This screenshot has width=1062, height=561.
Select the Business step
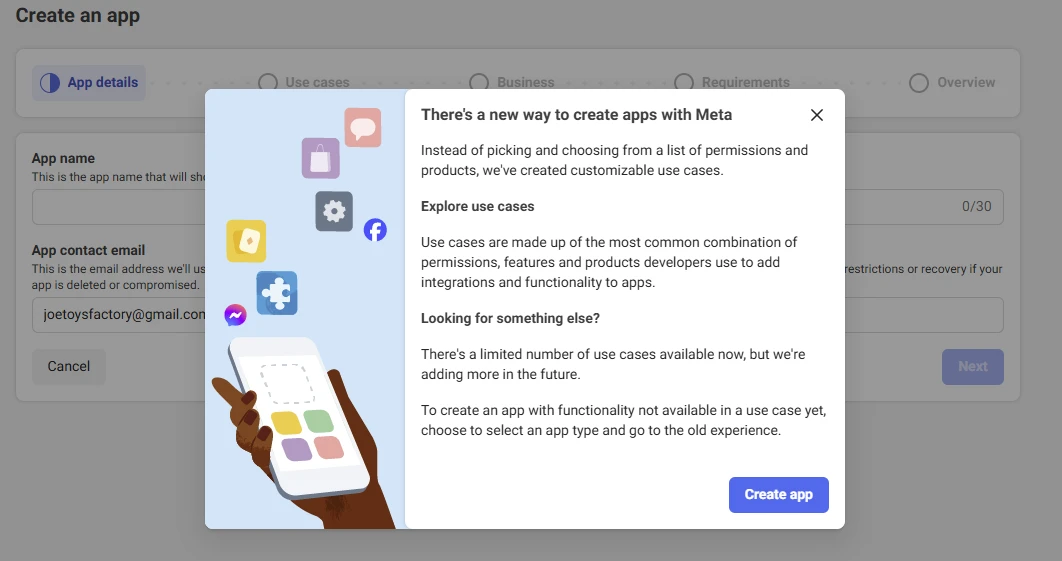coord(512,83)
